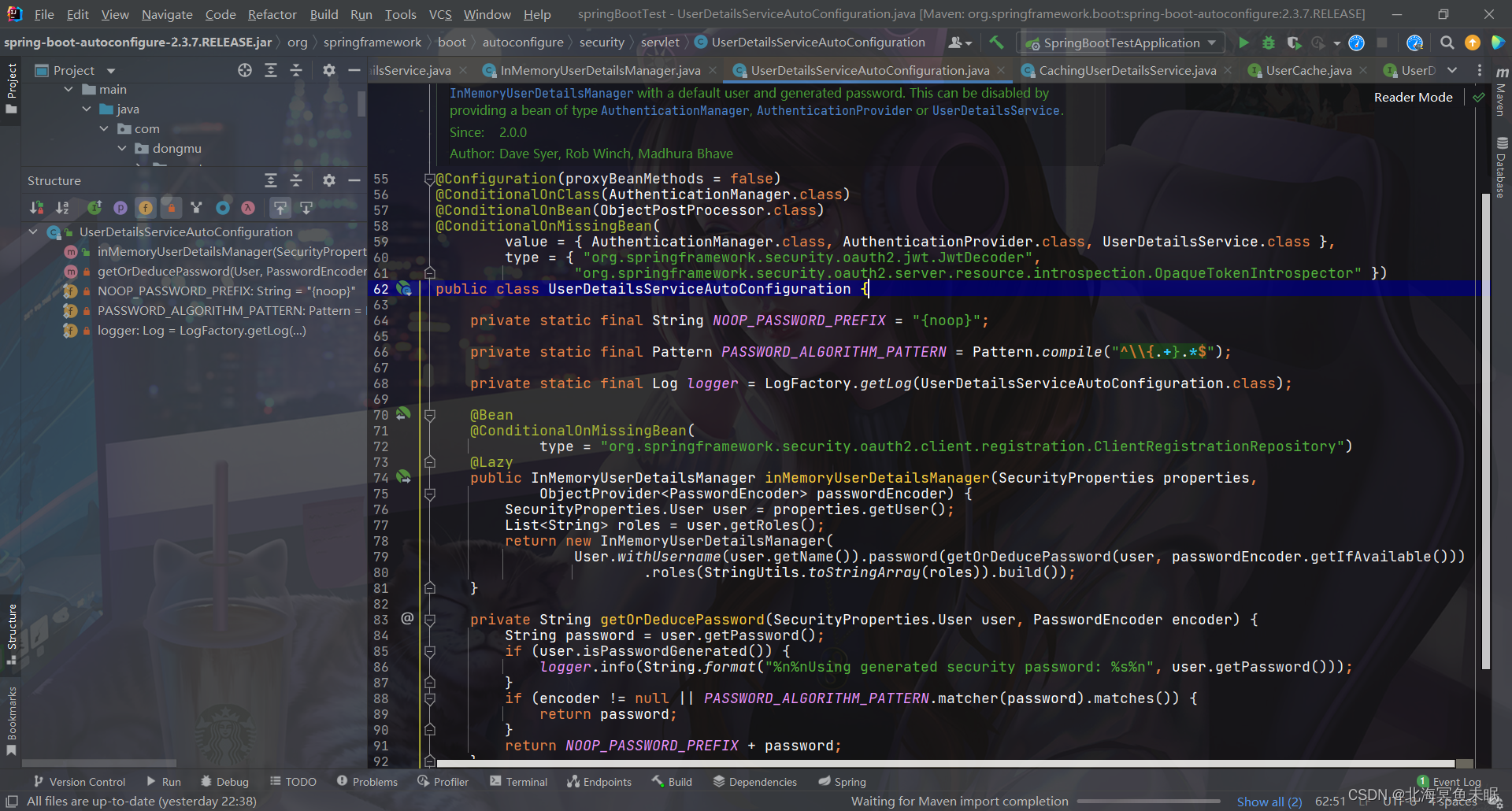Click Reader Mode button in editor
The image size is (1512, 811).
[x=1413, y=97]
